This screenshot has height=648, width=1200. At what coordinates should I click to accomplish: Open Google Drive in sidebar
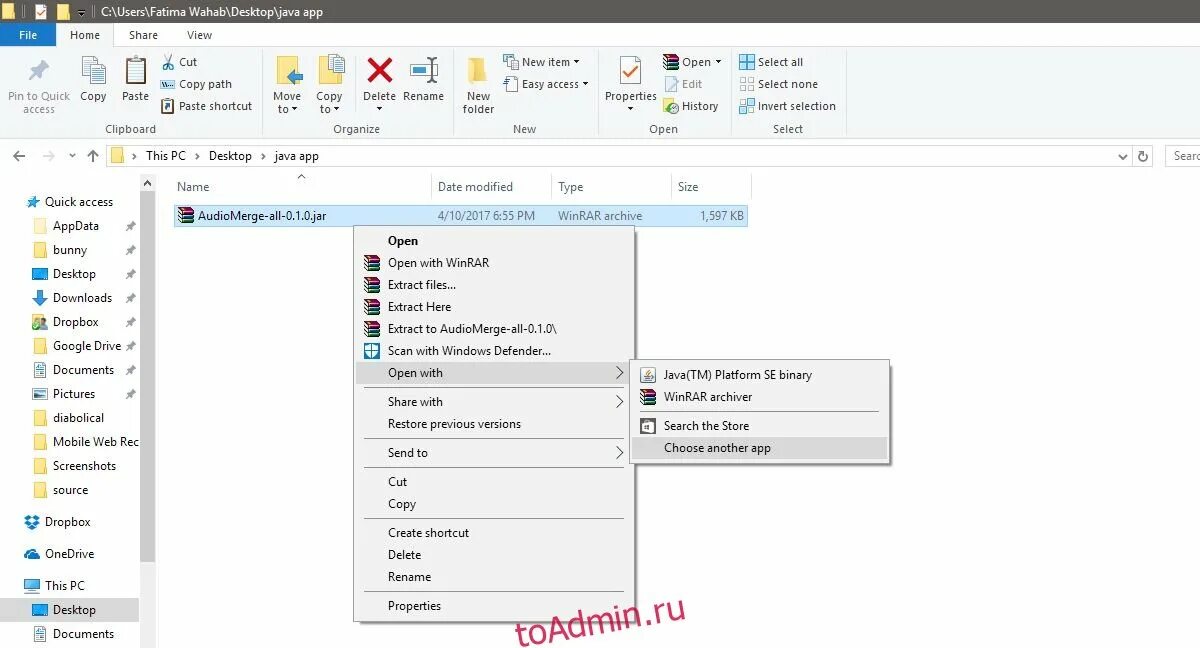point(87,346)
